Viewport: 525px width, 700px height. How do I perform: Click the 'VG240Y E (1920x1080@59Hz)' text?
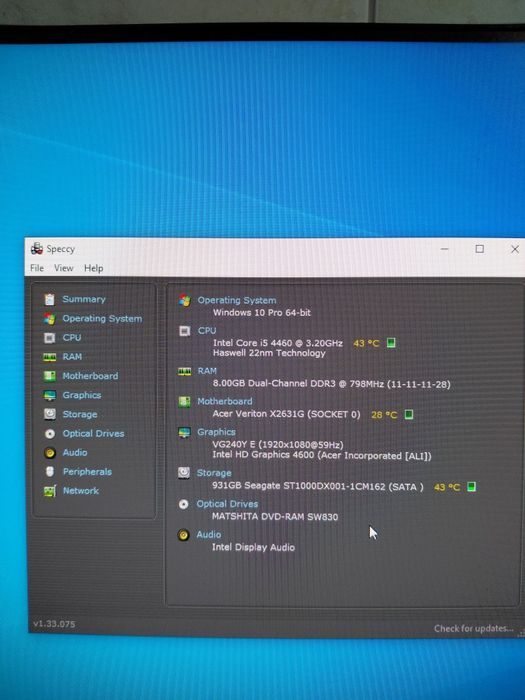pyautogui.click(x=278, y=445)
